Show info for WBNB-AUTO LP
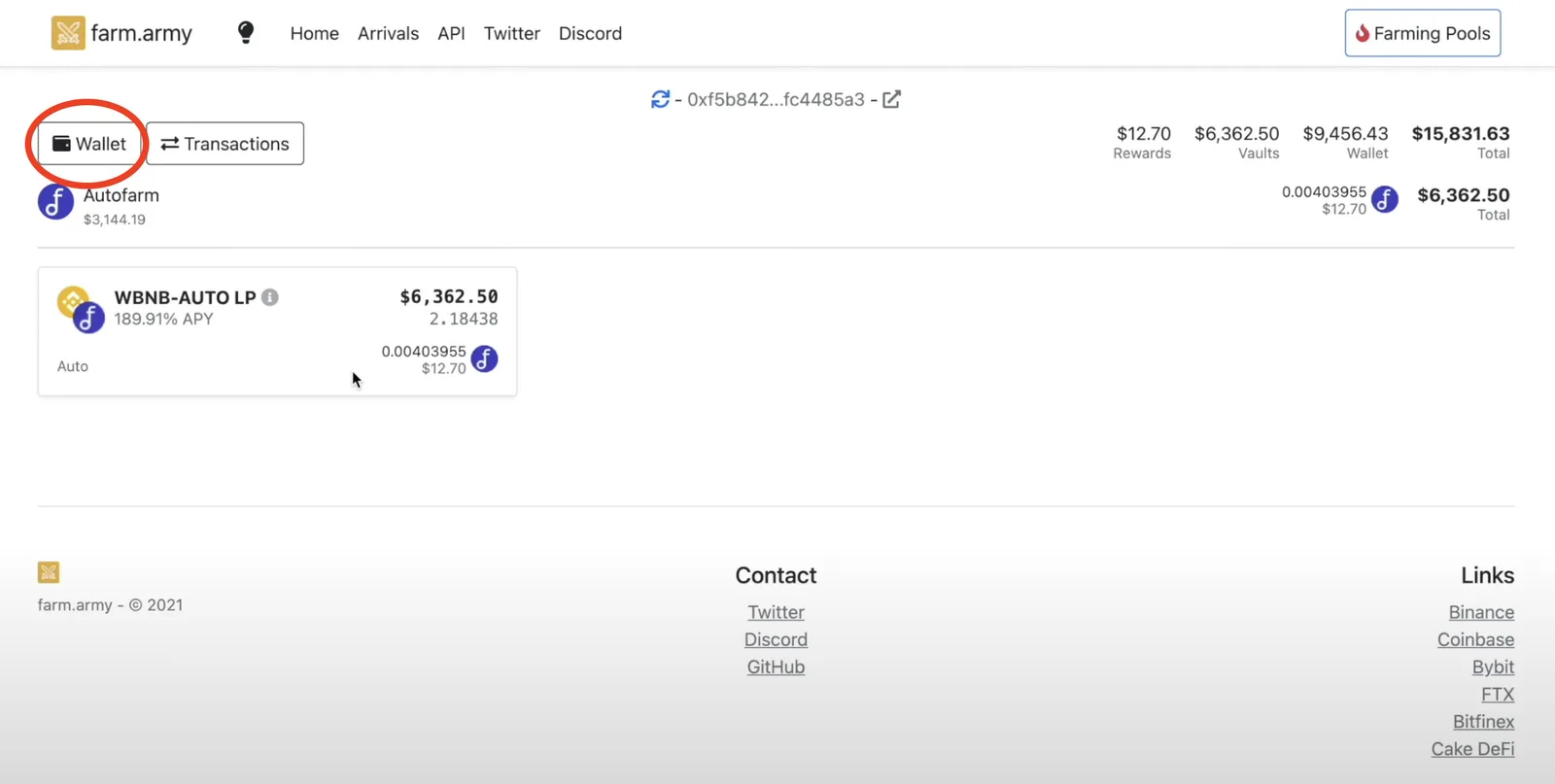Viewport: 1555px width, 784px height. [x=270, y=297]
